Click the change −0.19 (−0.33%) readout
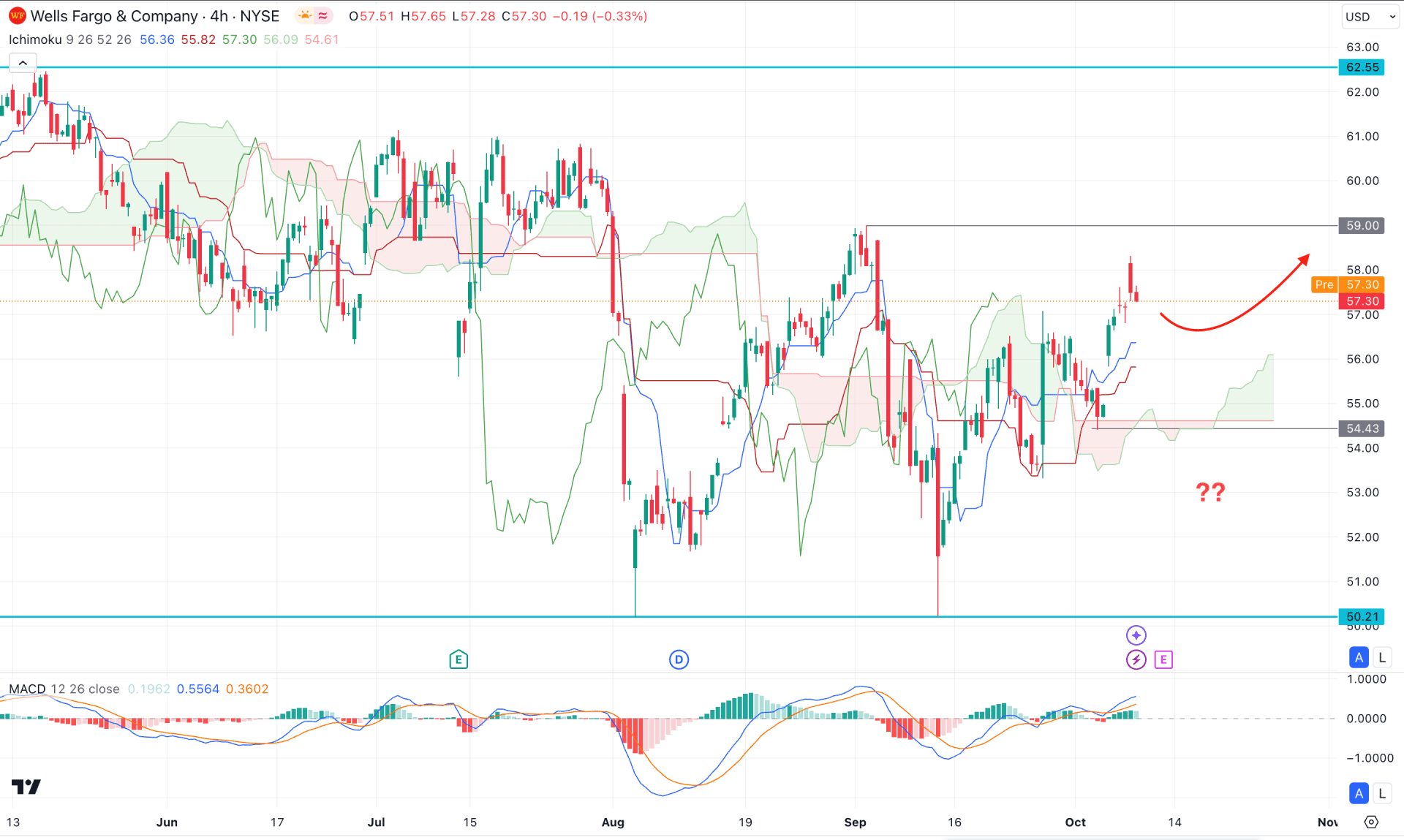Viewport: 1404px width, 840px height. (600, 16)
